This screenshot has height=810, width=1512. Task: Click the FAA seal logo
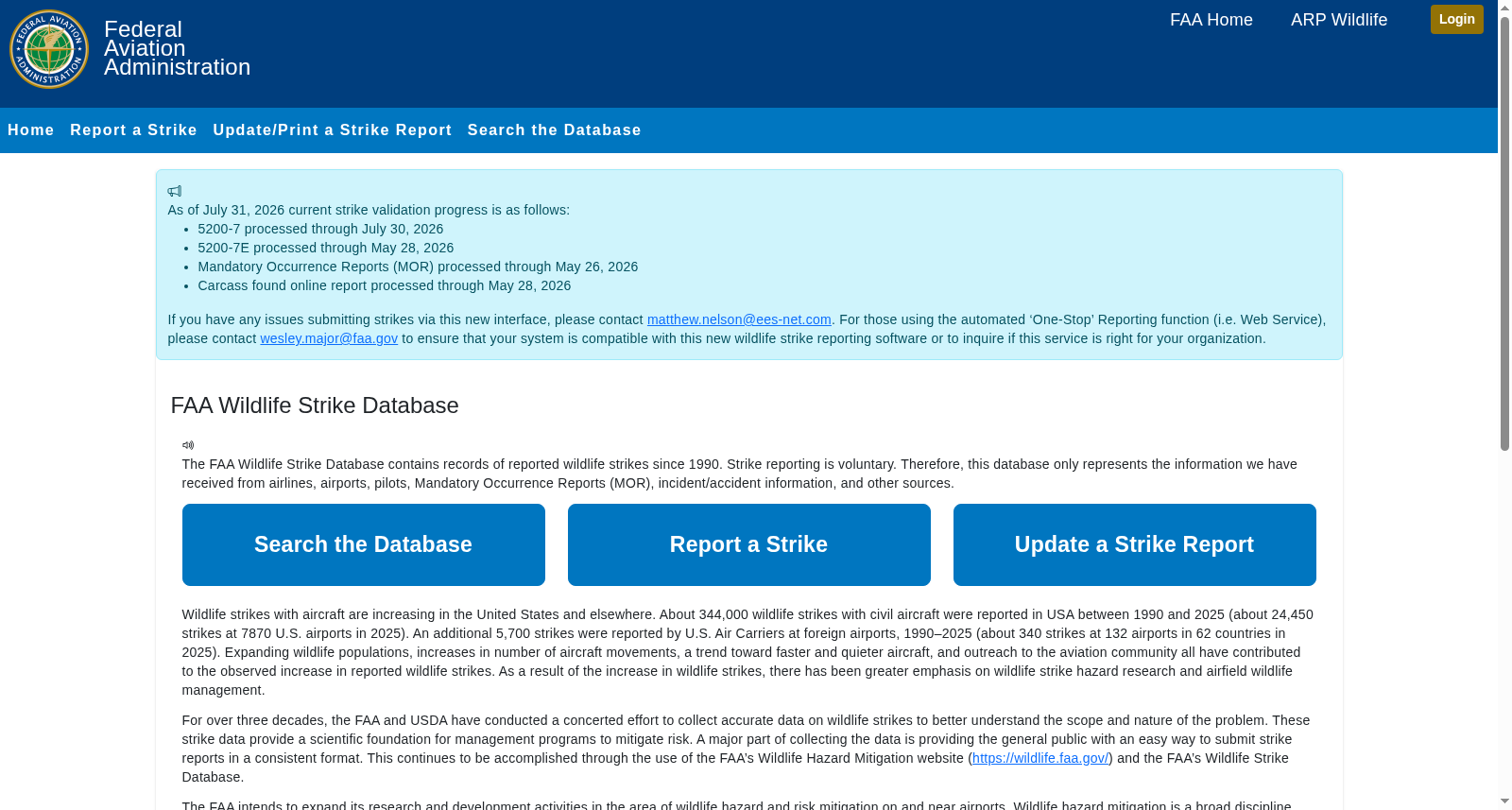pyautogui.click(x=49, y=49)
